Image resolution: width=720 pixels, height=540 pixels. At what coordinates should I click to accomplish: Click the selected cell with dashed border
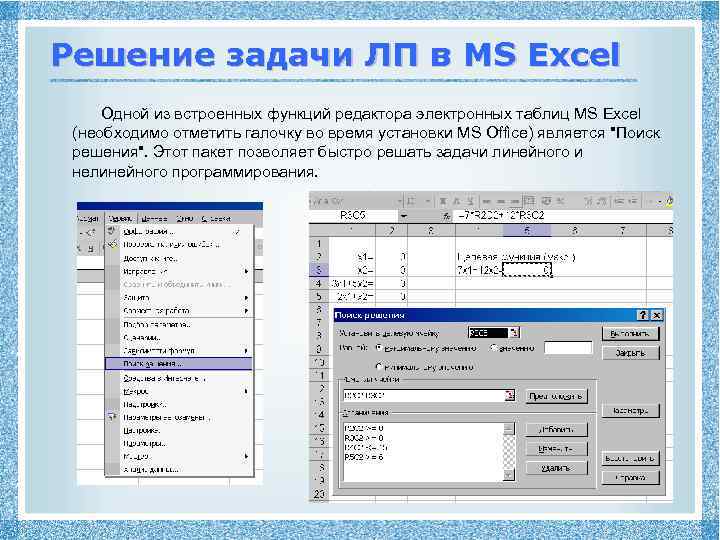click(527, 270)
